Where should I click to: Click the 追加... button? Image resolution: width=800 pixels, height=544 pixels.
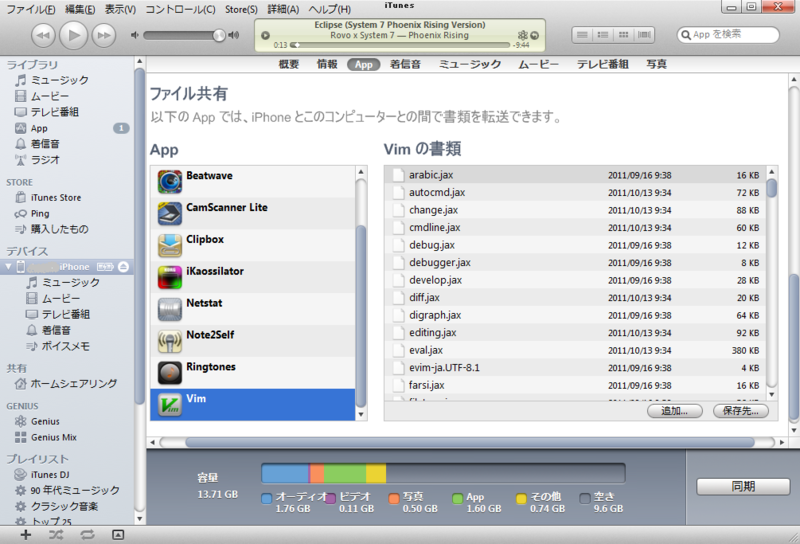(x=674, y=411)
